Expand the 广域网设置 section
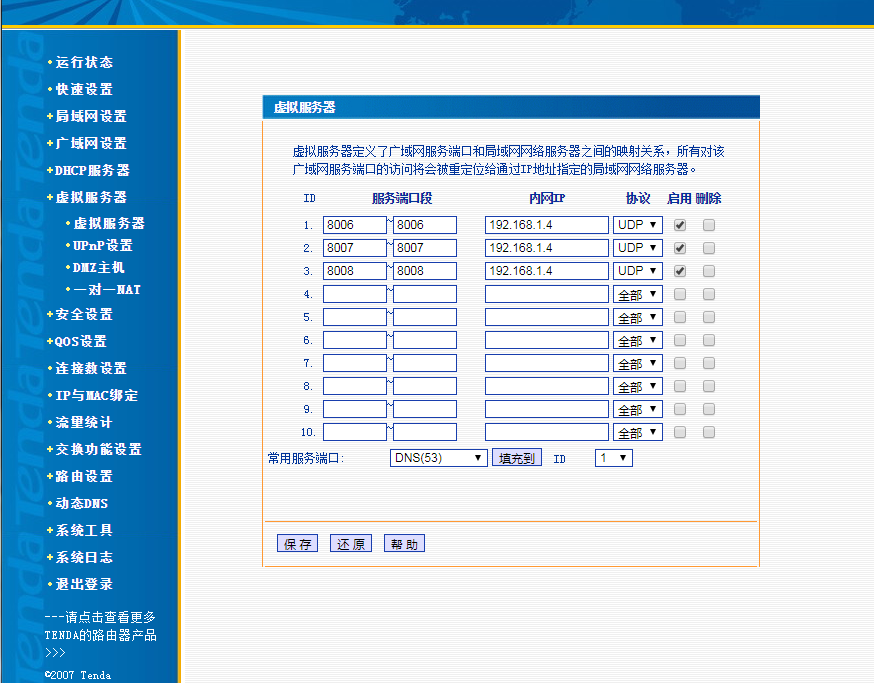 90,143
